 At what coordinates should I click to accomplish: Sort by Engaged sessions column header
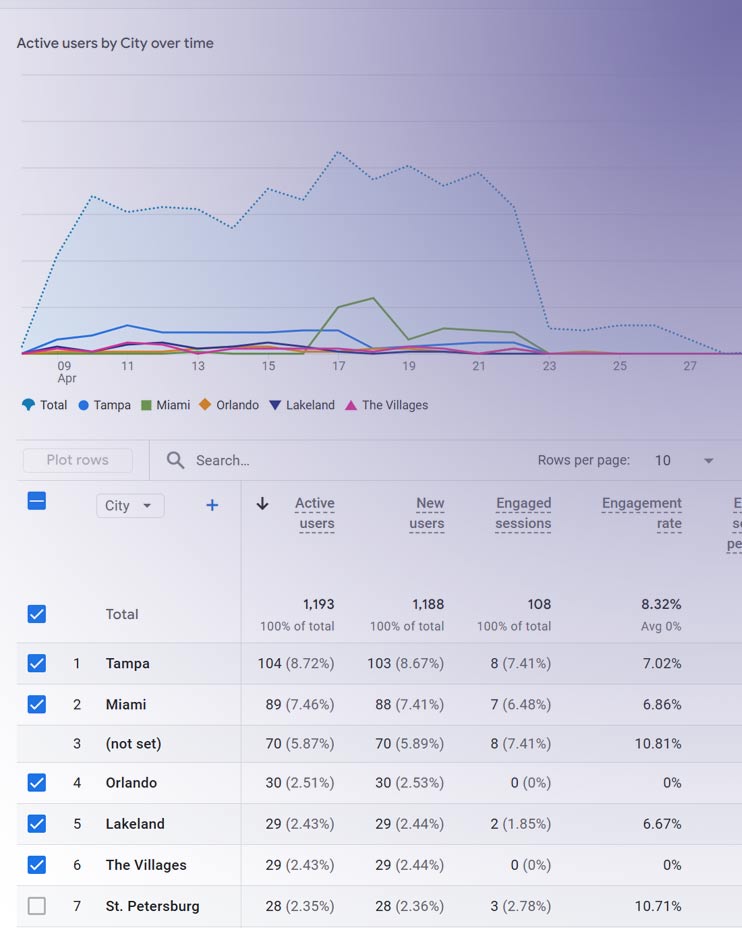pos(523,513)
